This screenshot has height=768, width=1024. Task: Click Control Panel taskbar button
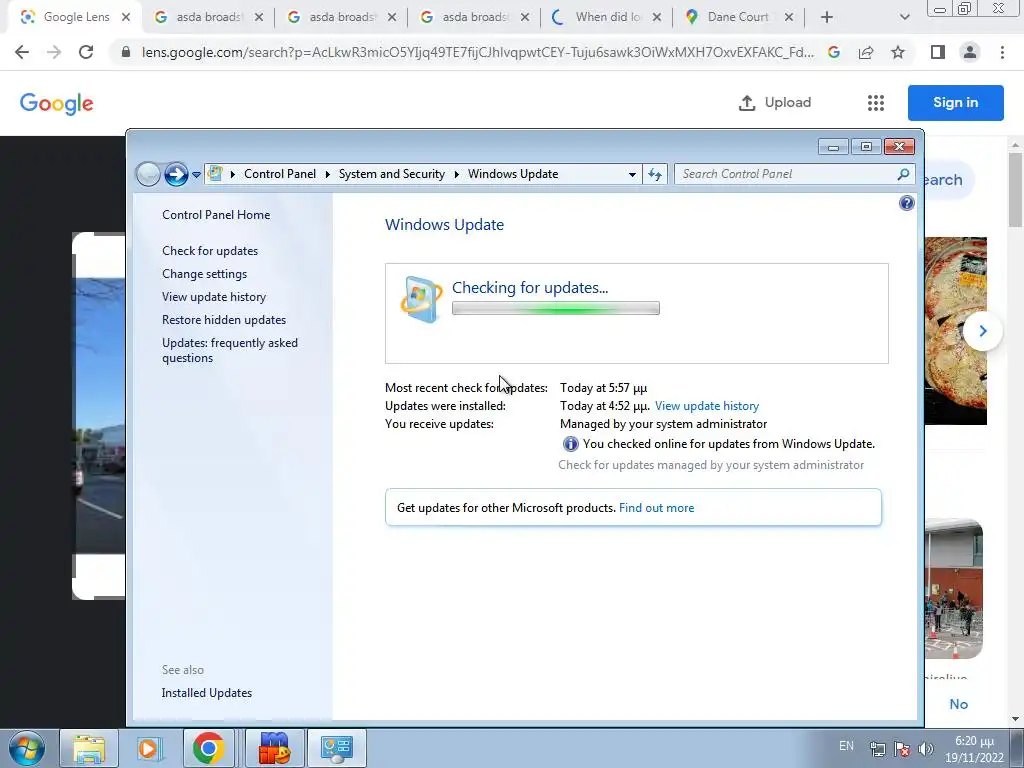(x=336, y=748)
